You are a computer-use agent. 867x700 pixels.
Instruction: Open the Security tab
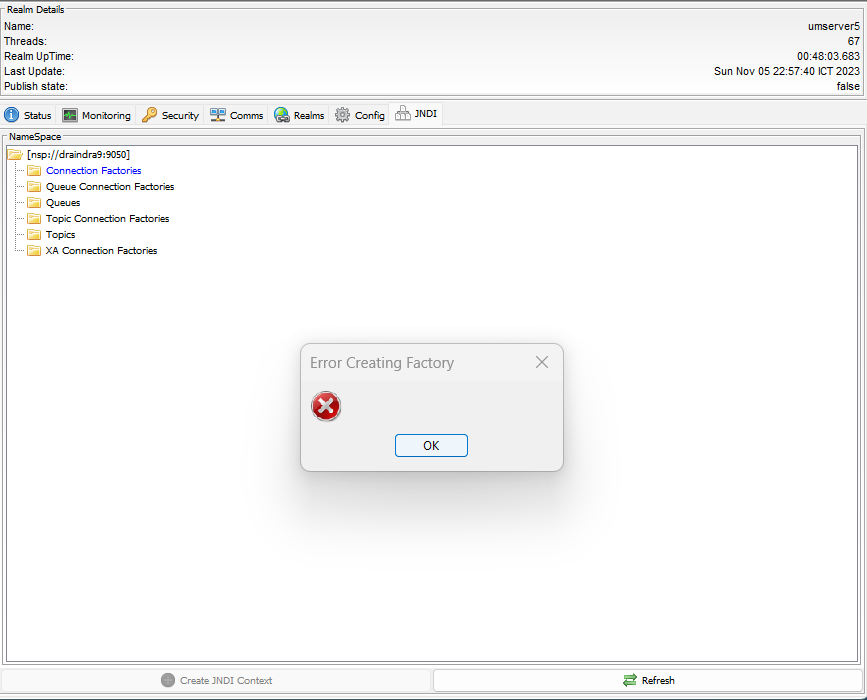170,115
